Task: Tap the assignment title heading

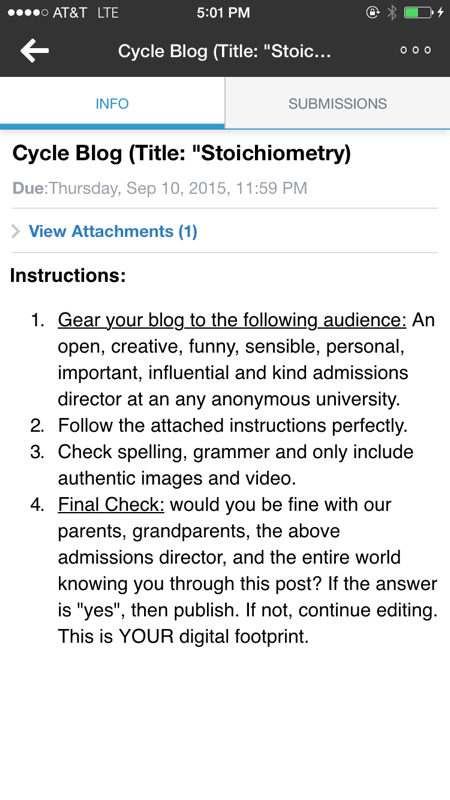Action: [x=182, y=154]
